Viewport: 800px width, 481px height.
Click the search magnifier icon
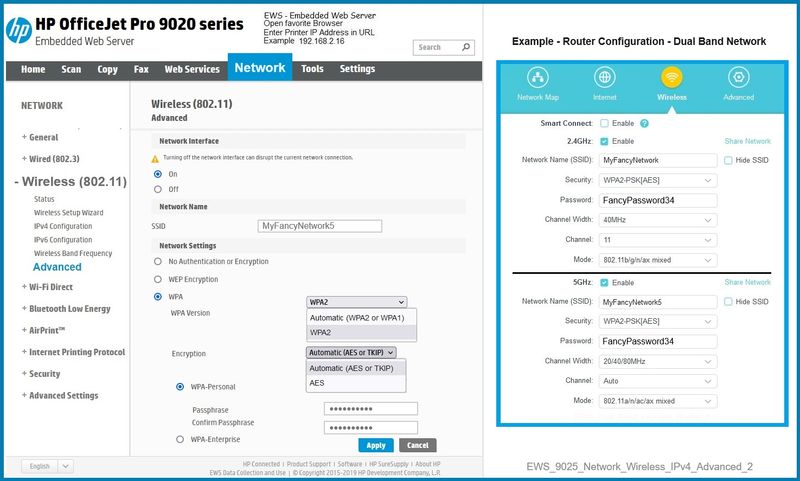tap(466, 47)
